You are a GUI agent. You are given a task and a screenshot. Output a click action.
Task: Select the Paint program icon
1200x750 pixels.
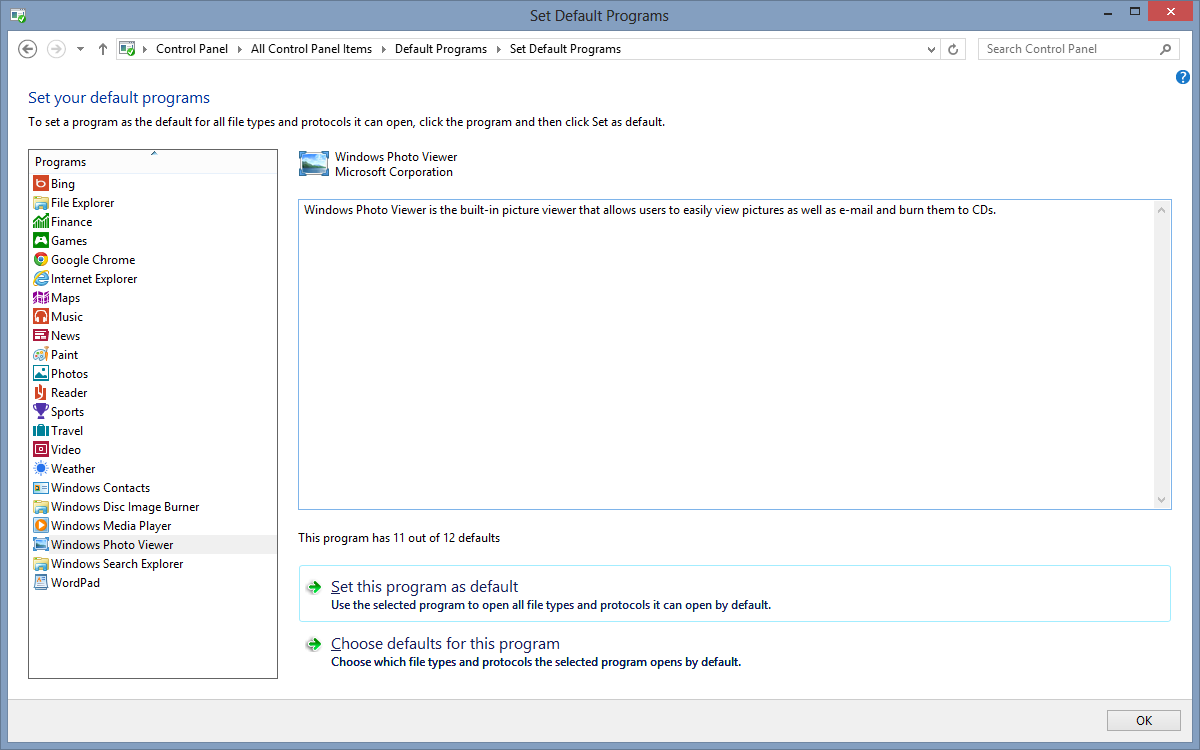pos(41,355)
